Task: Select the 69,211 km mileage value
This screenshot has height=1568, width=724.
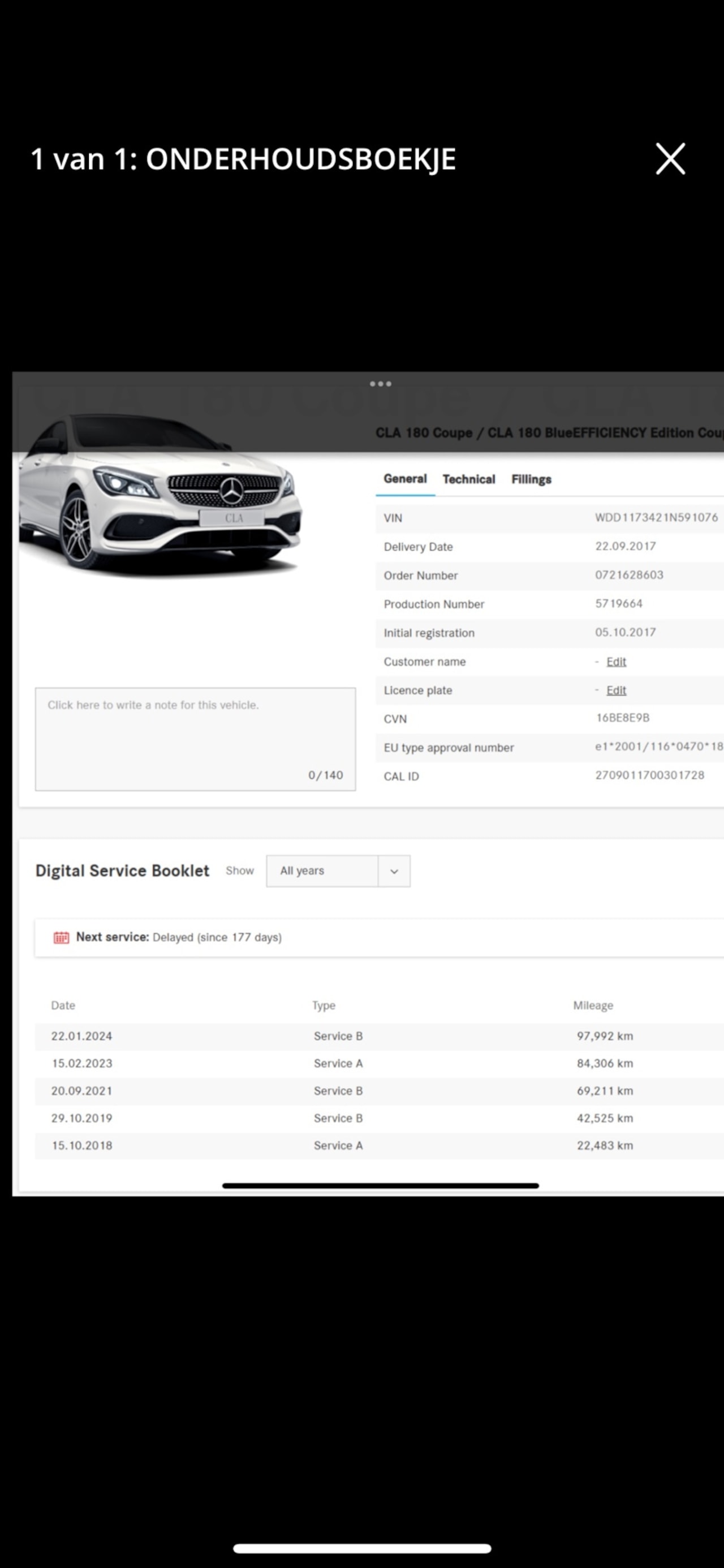Action: [x=605, y=1091]
